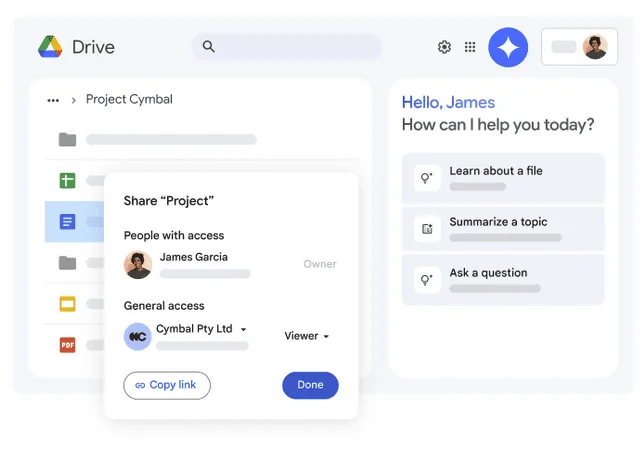Open the settings gear
This screenshot has height=449, width=643.
point(444,47)
